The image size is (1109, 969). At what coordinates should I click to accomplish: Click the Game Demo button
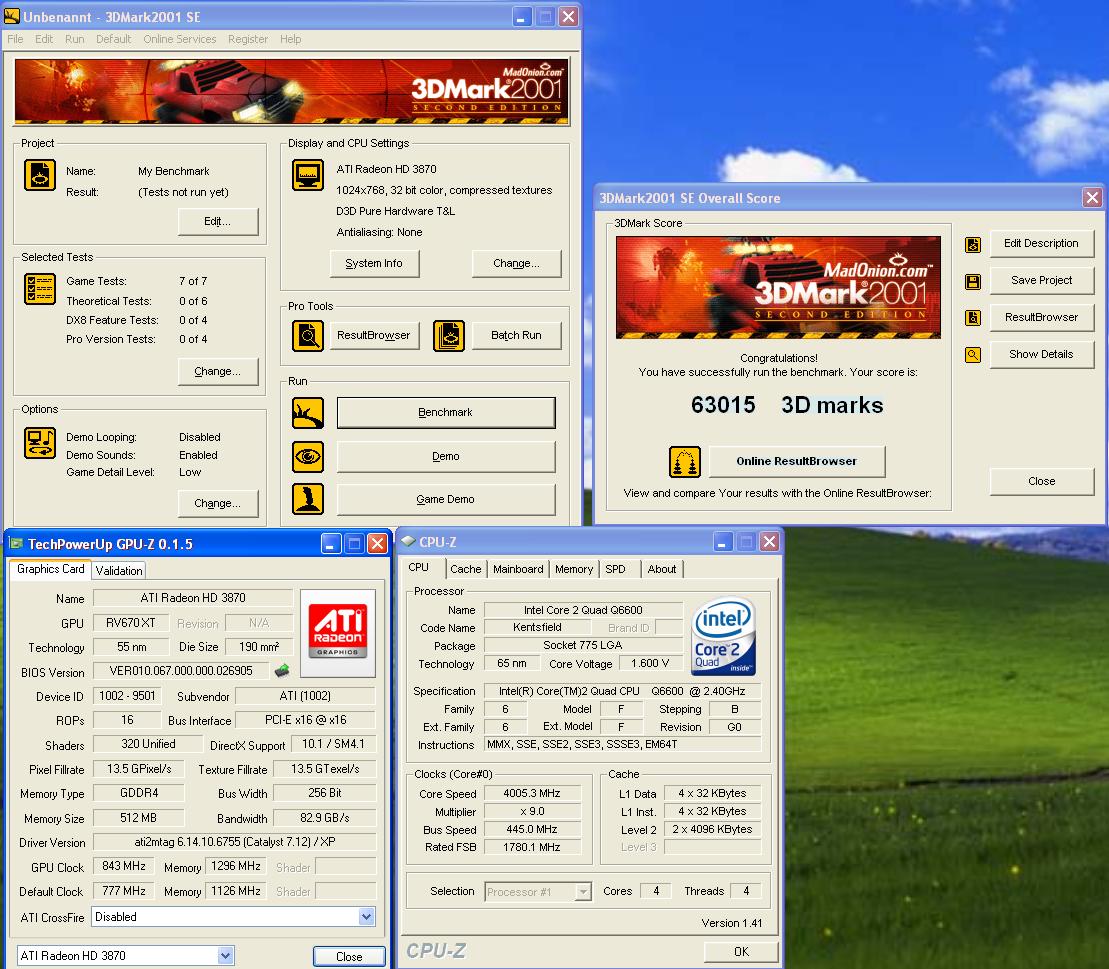point(446,499)
